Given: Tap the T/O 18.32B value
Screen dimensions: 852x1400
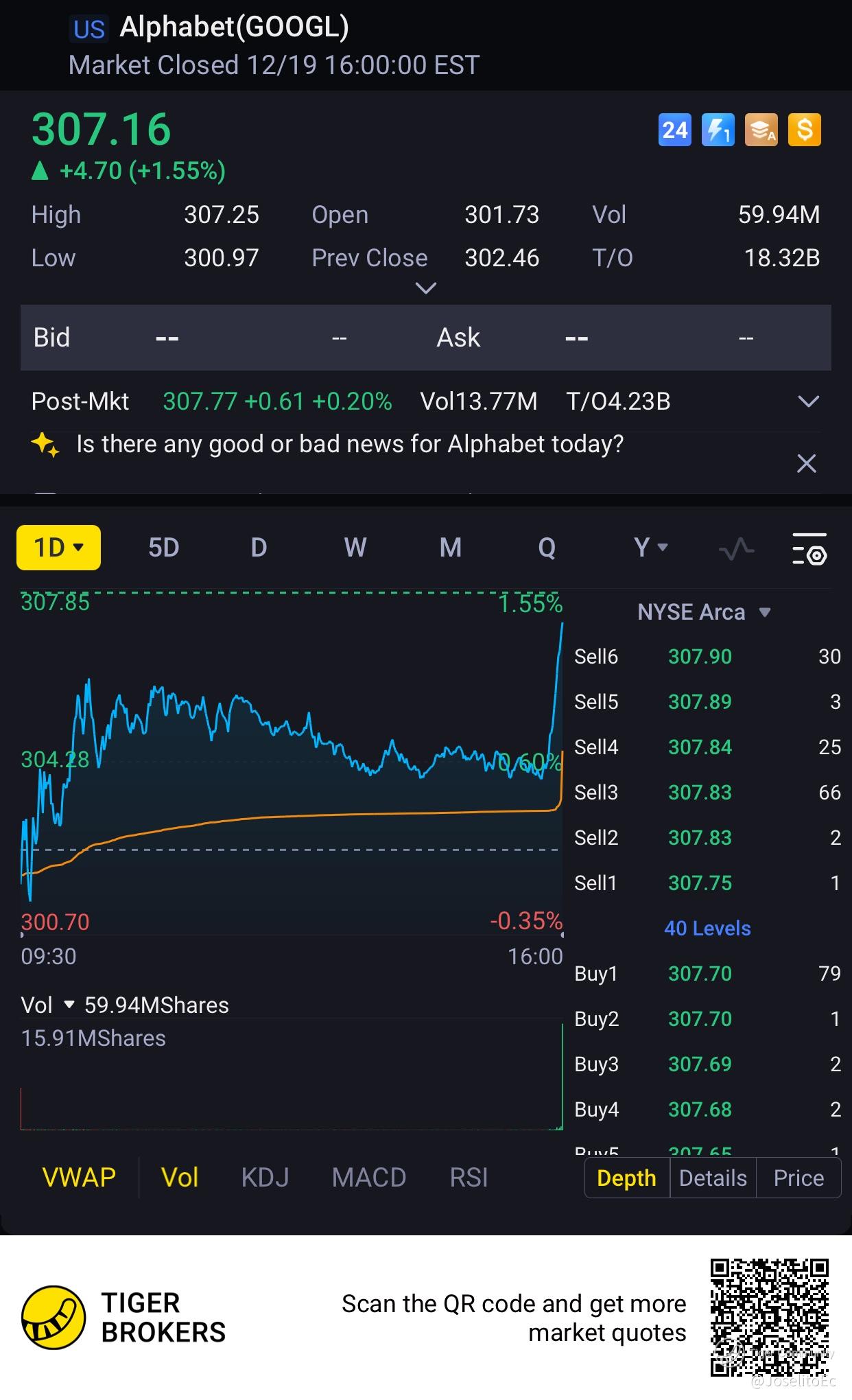Looking at the screenshot, I should click(782, 258).
